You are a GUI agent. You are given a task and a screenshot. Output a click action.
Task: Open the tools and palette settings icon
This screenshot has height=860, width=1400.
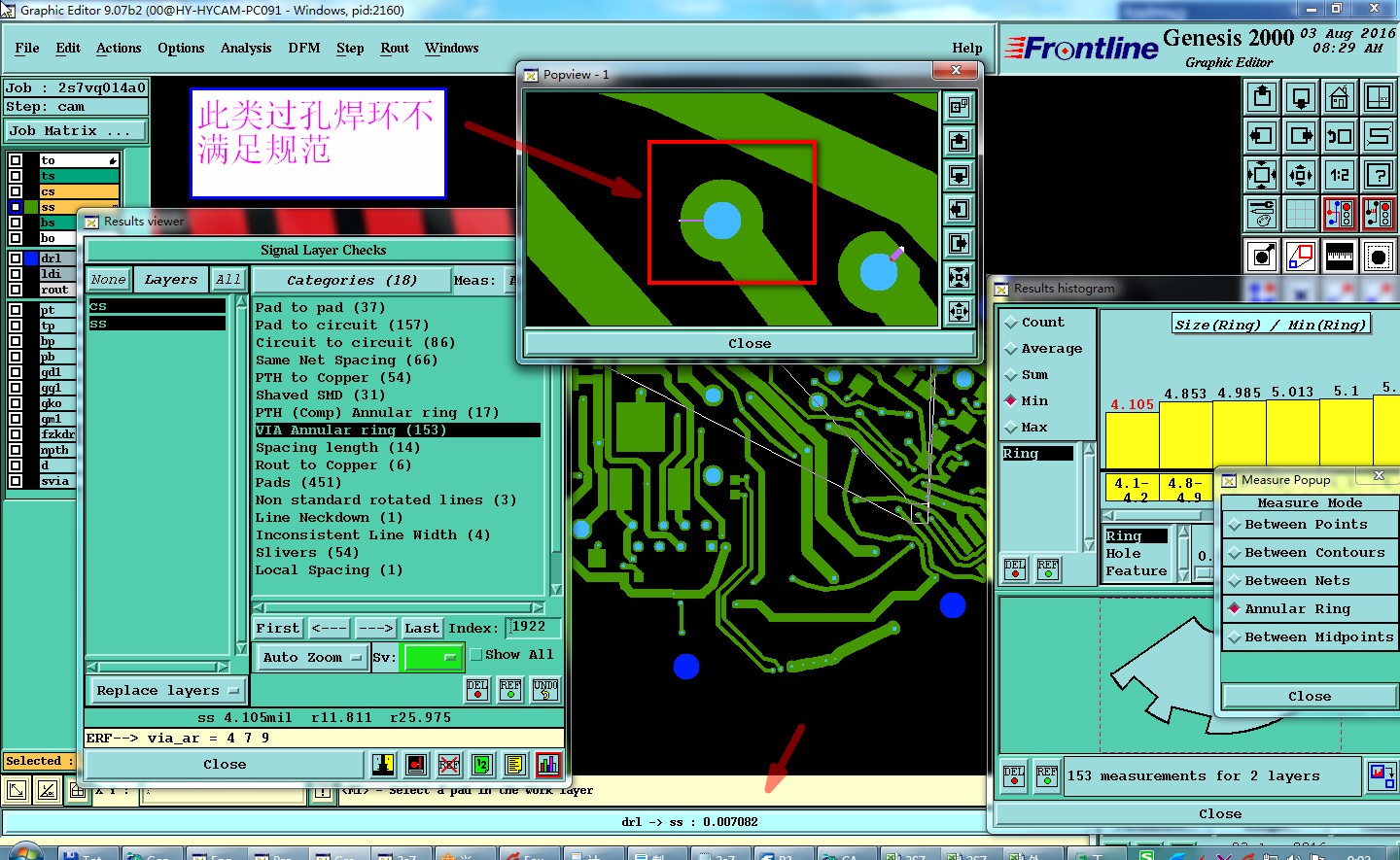coord(1262,214)
